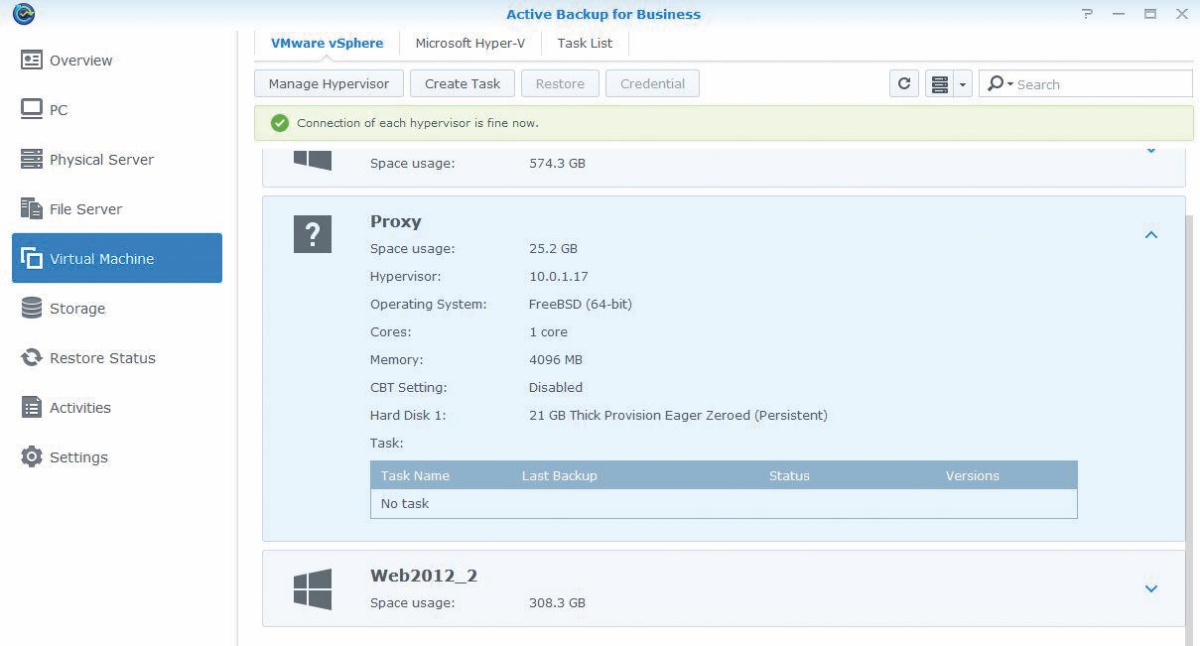Open Settings gear in sidebar
Image resolution: width=1200 pixels, height=646 pixels.
32,457
